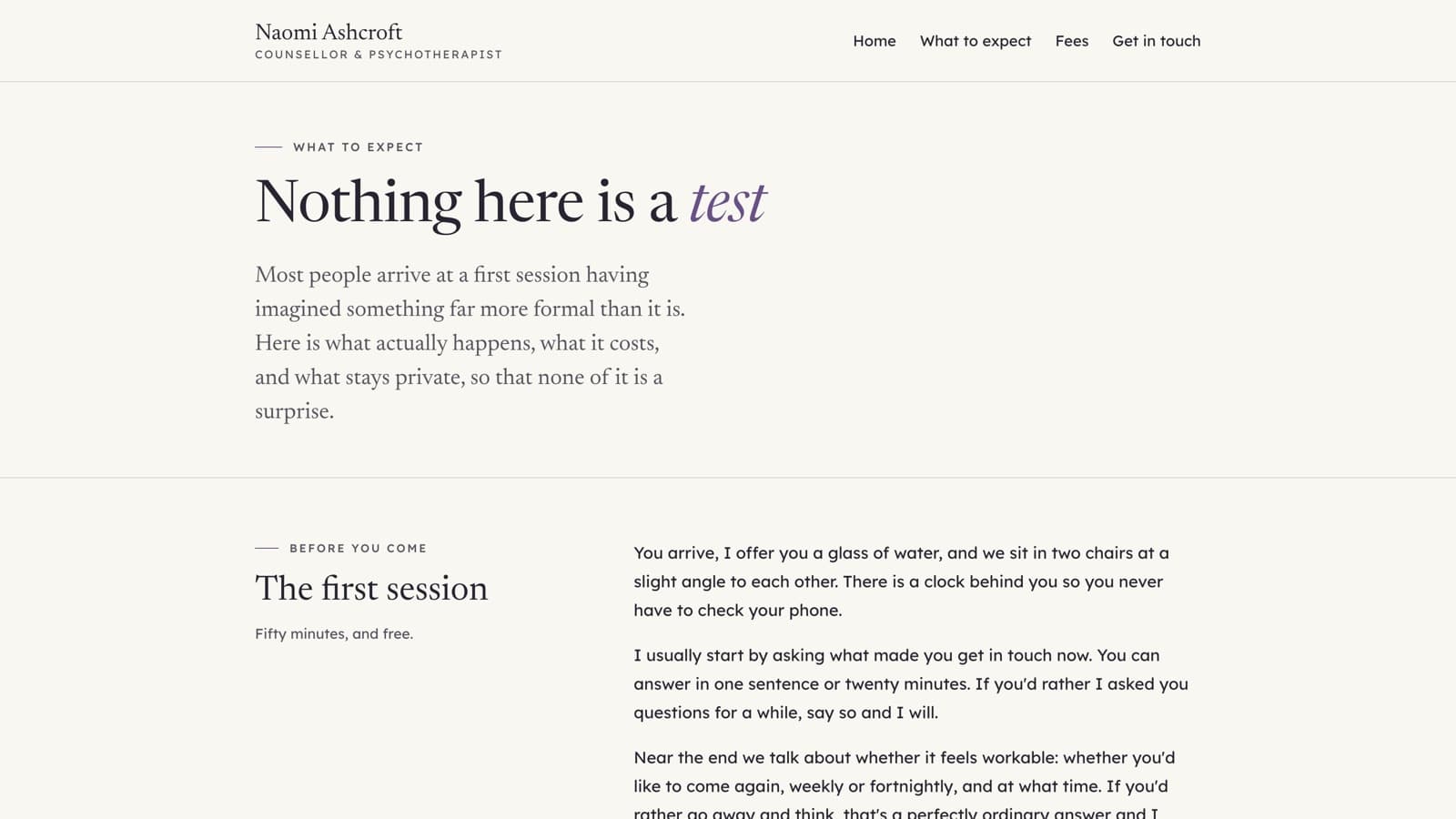Go to What to expect in top navigation

[975, 41]
